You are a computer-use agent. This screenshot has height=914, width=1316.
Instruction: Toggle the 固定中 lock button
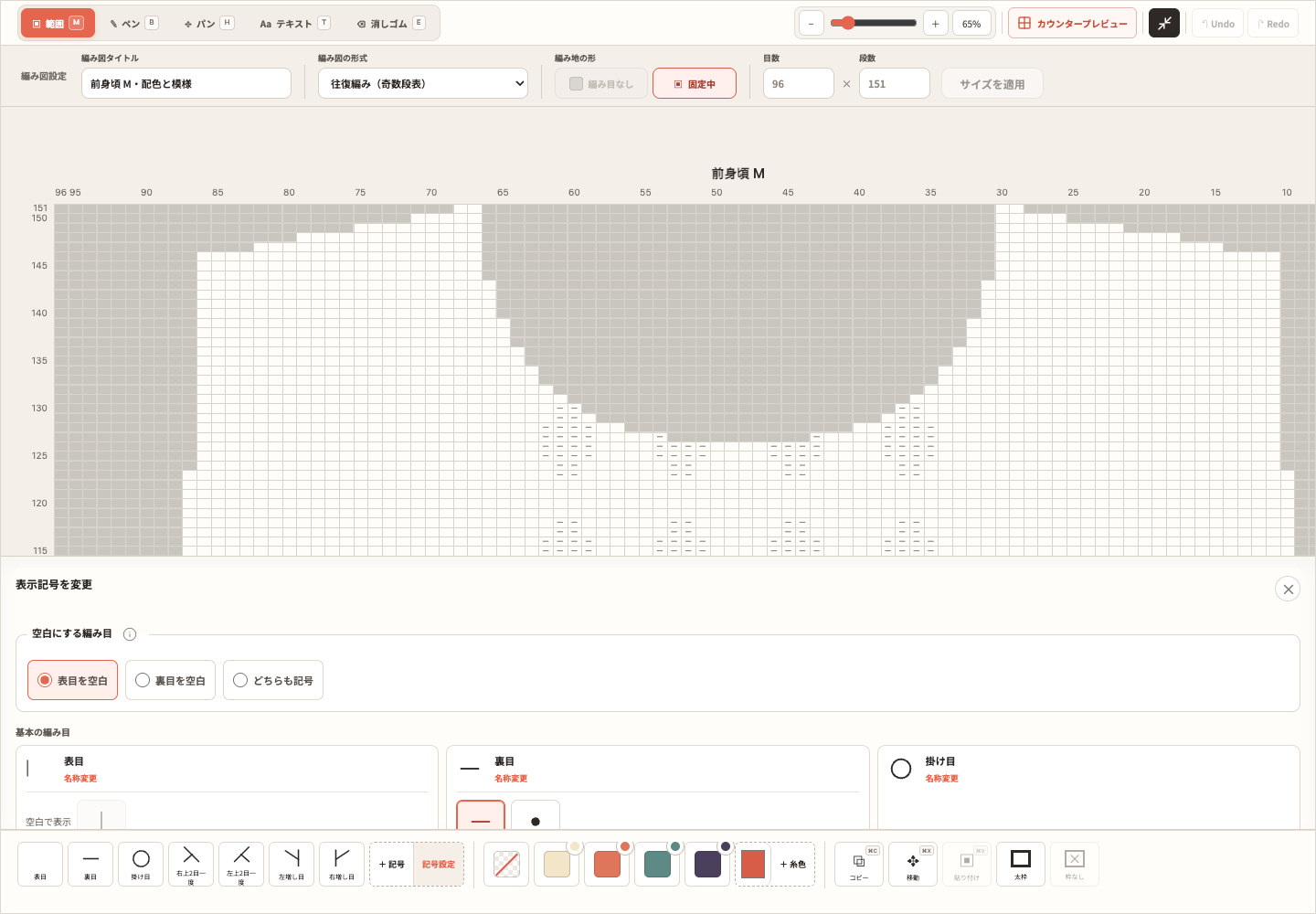pyautogui.click(x=695, y=83)
